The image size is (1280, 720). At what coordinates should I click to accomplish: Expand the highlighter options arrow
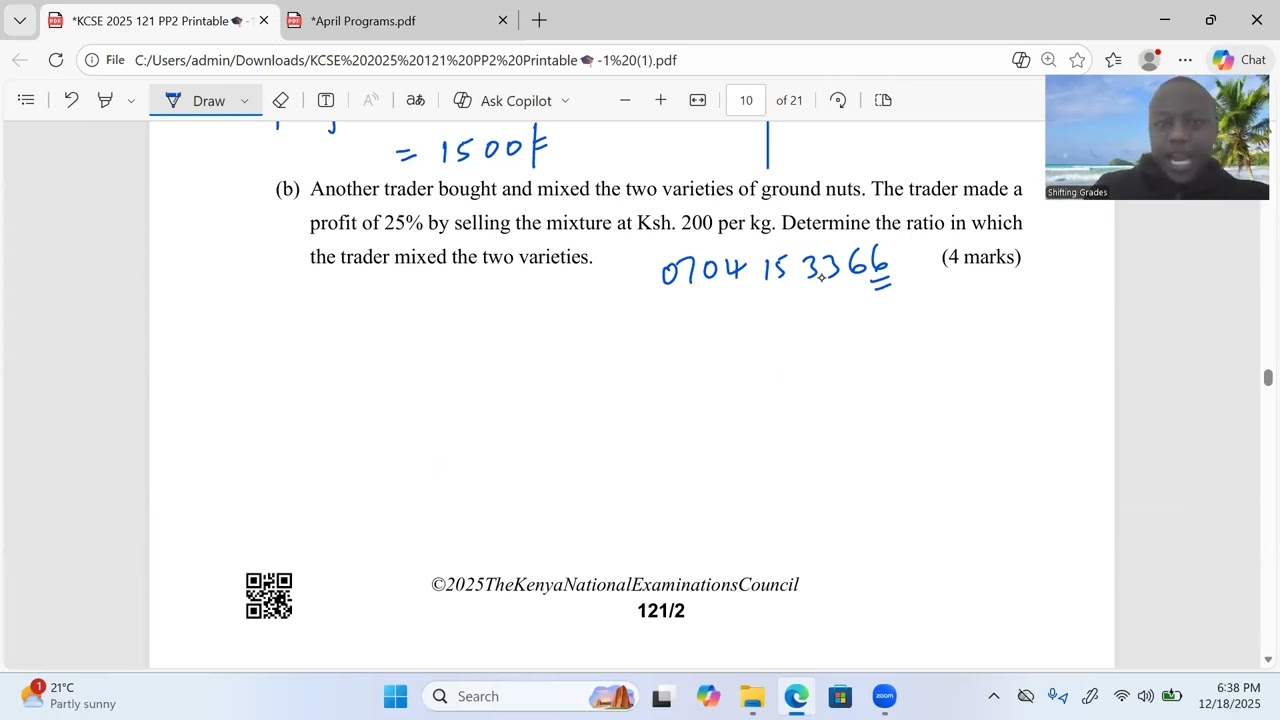(131, 101)
